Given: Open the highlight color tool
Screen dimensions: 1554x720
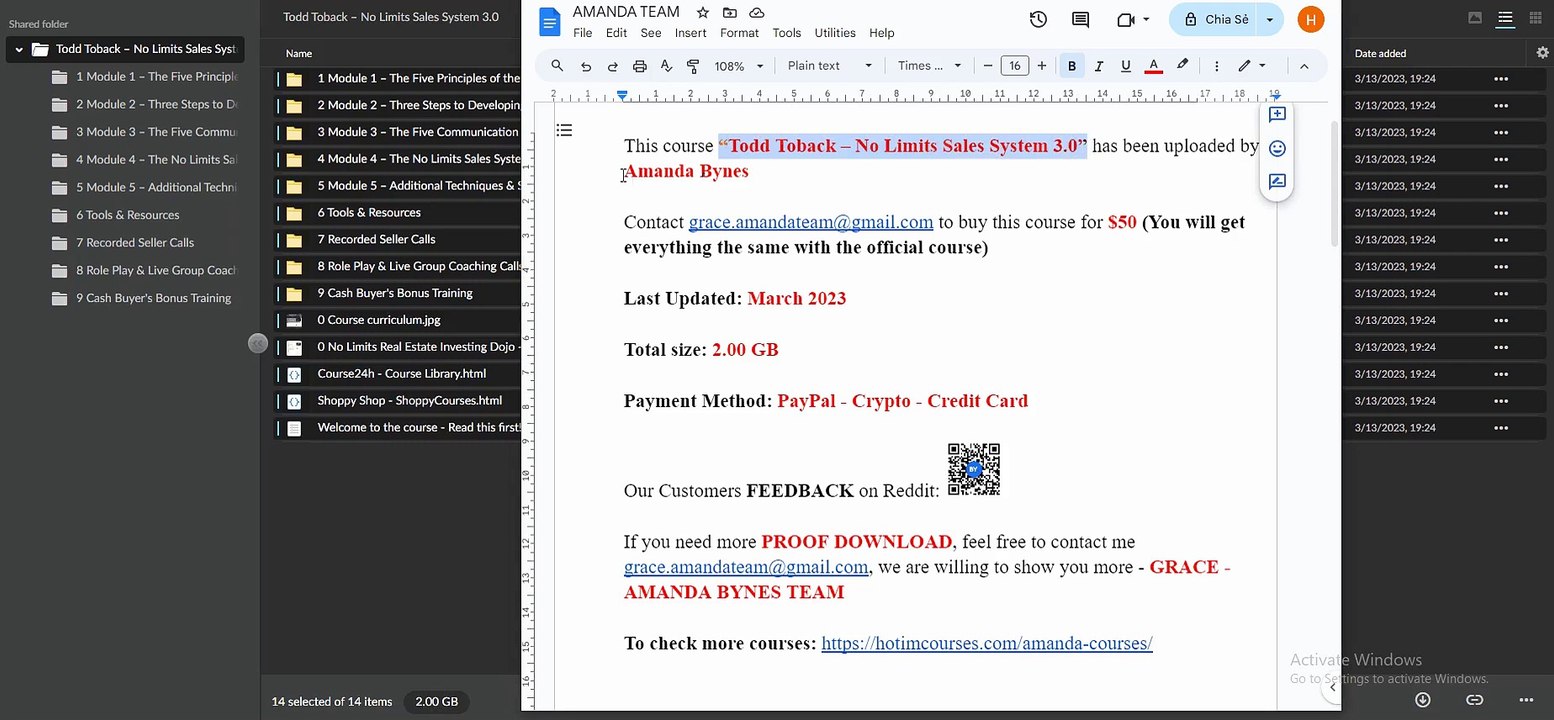Looking at the screenshot, I should (x=1182, y=66).
